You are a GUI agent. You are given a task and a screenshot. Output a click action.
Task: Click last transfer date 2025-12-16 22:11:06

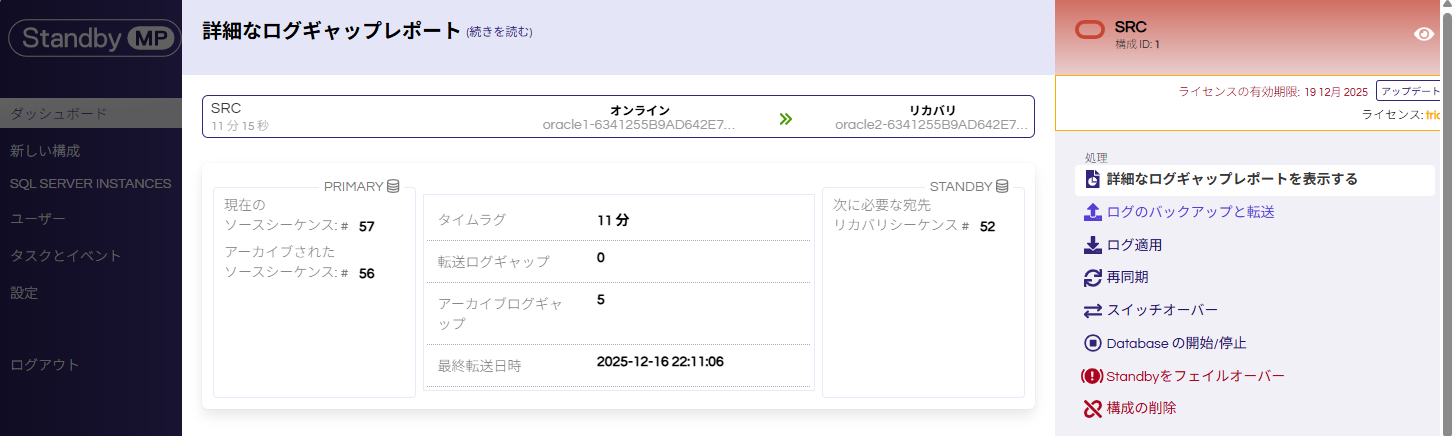(660, 361)
